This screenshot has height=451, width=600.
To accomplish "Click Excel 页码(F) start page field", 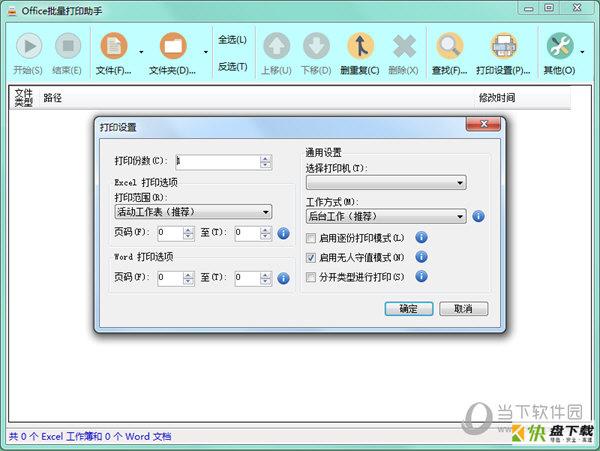I will (x=170, y=233).
